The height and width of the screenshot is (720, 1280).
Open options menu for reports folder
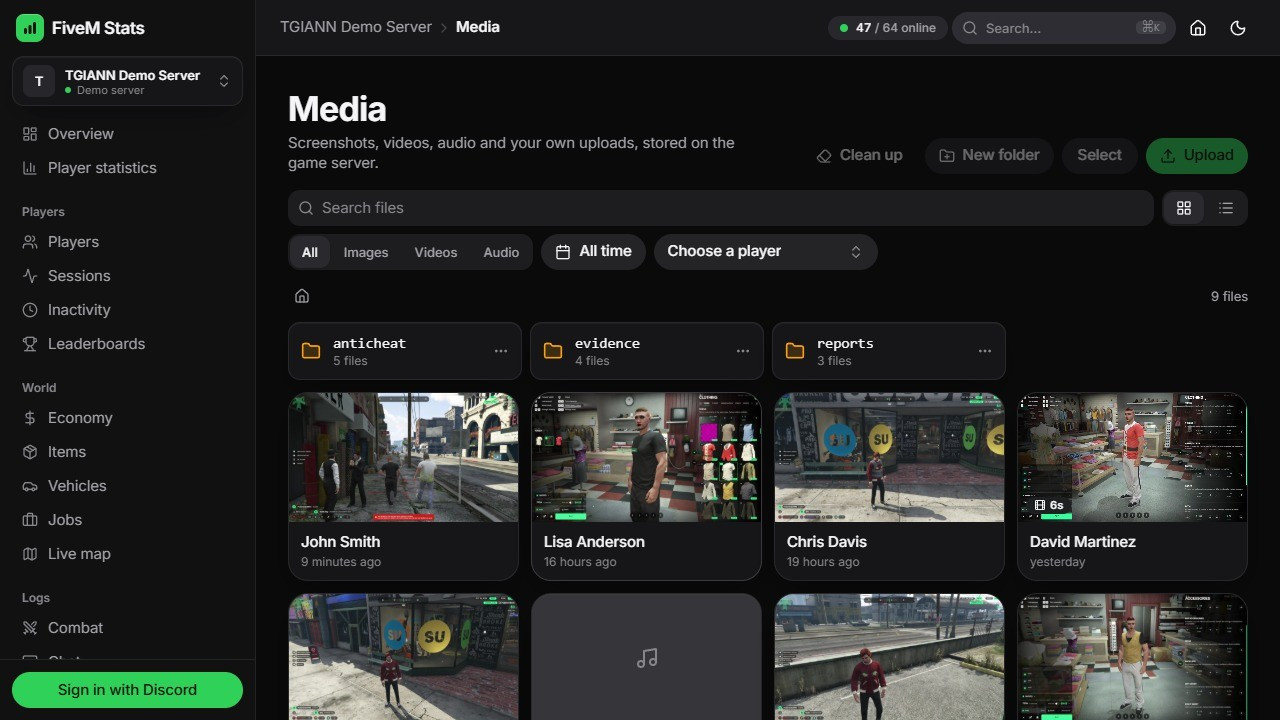coord(985,351)
